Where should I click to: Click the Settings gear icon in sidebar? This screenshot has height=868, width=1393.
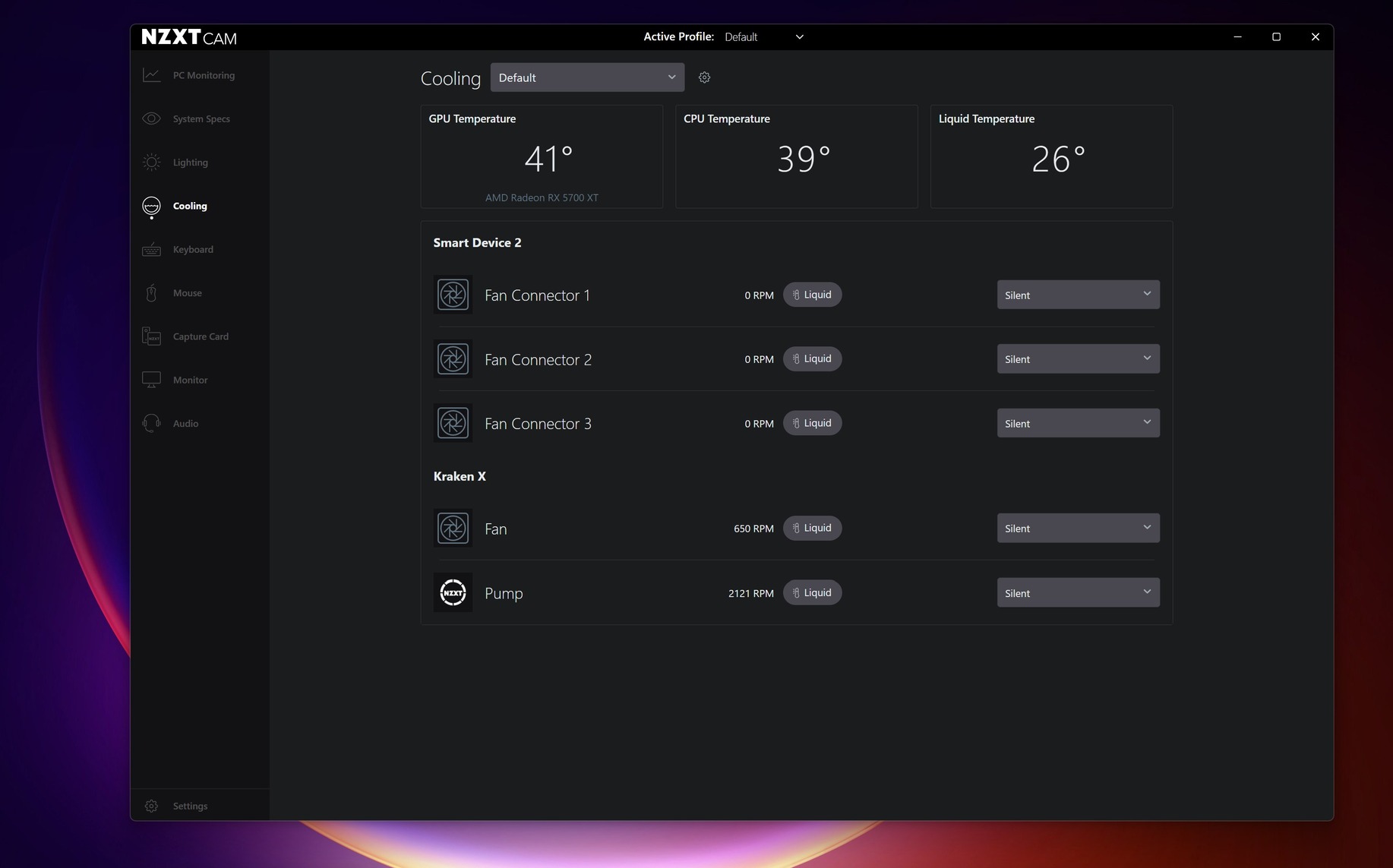151,806
